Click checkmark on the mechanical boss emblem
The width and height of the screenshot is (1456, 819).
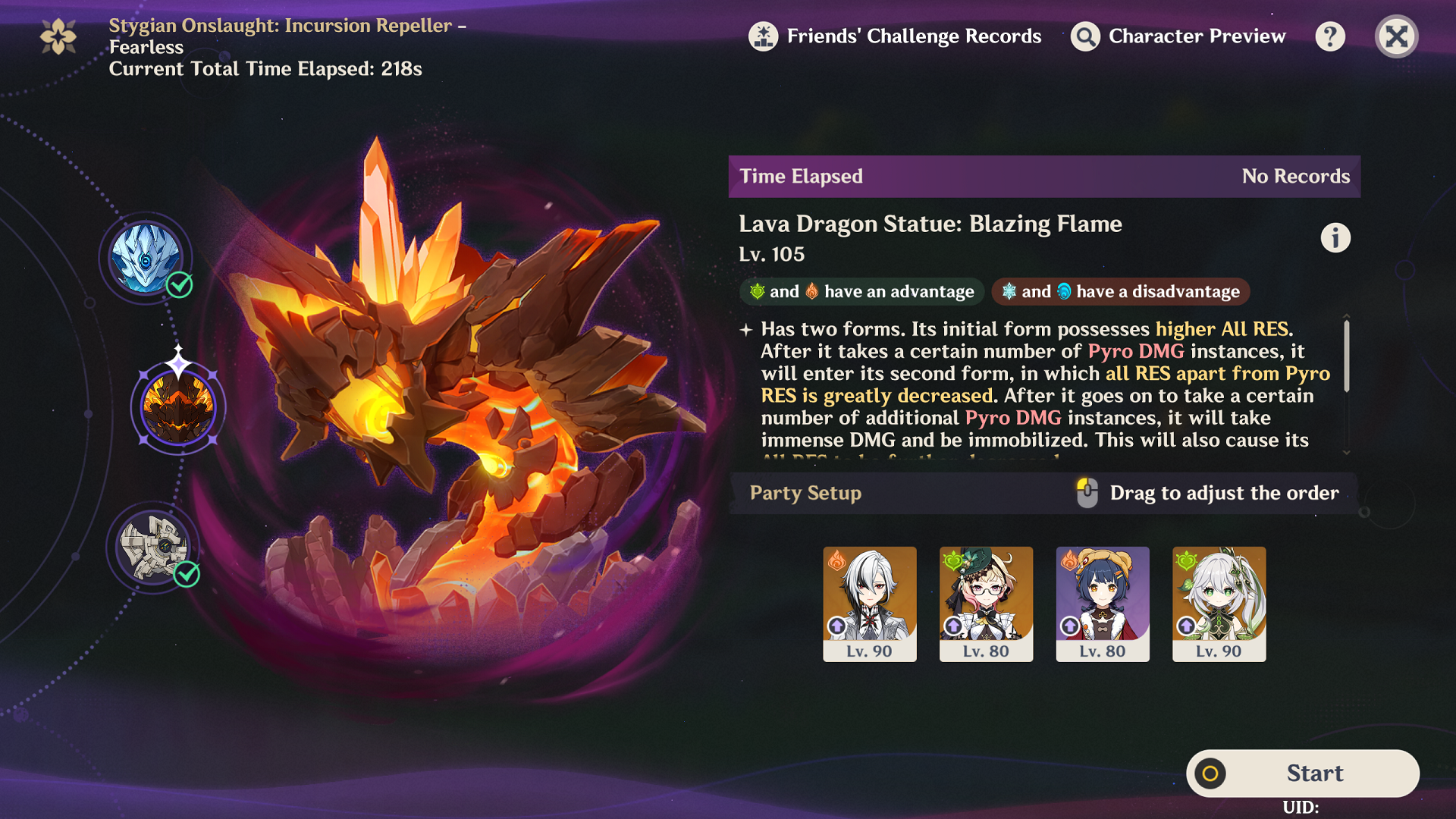187,574
